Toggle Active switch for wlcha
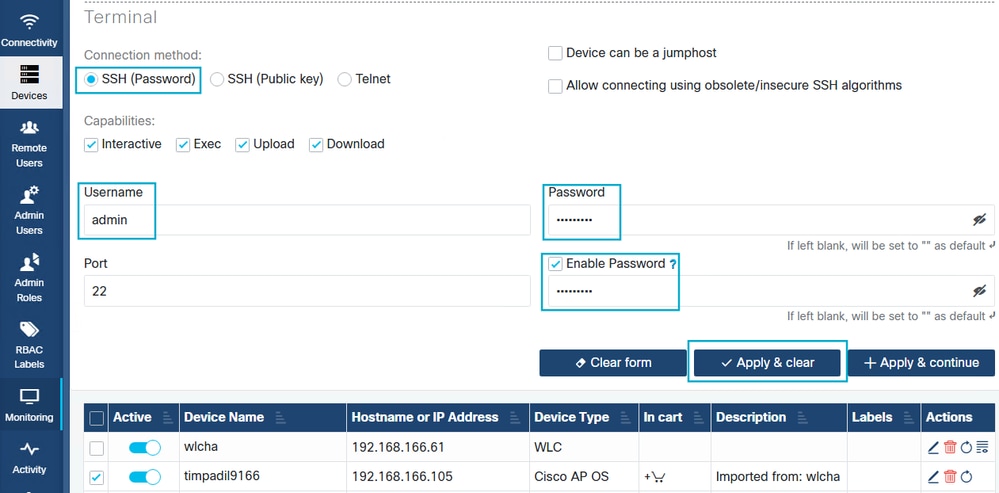Screen dimensions: 999x493 coord(144,447)
